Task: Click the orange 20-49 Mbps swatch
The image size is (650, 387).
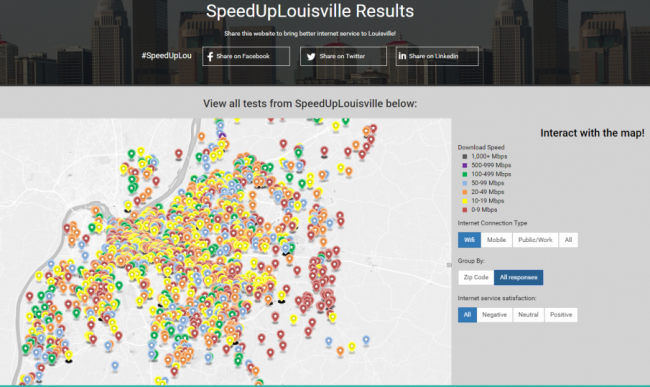Action: (464, 192)
